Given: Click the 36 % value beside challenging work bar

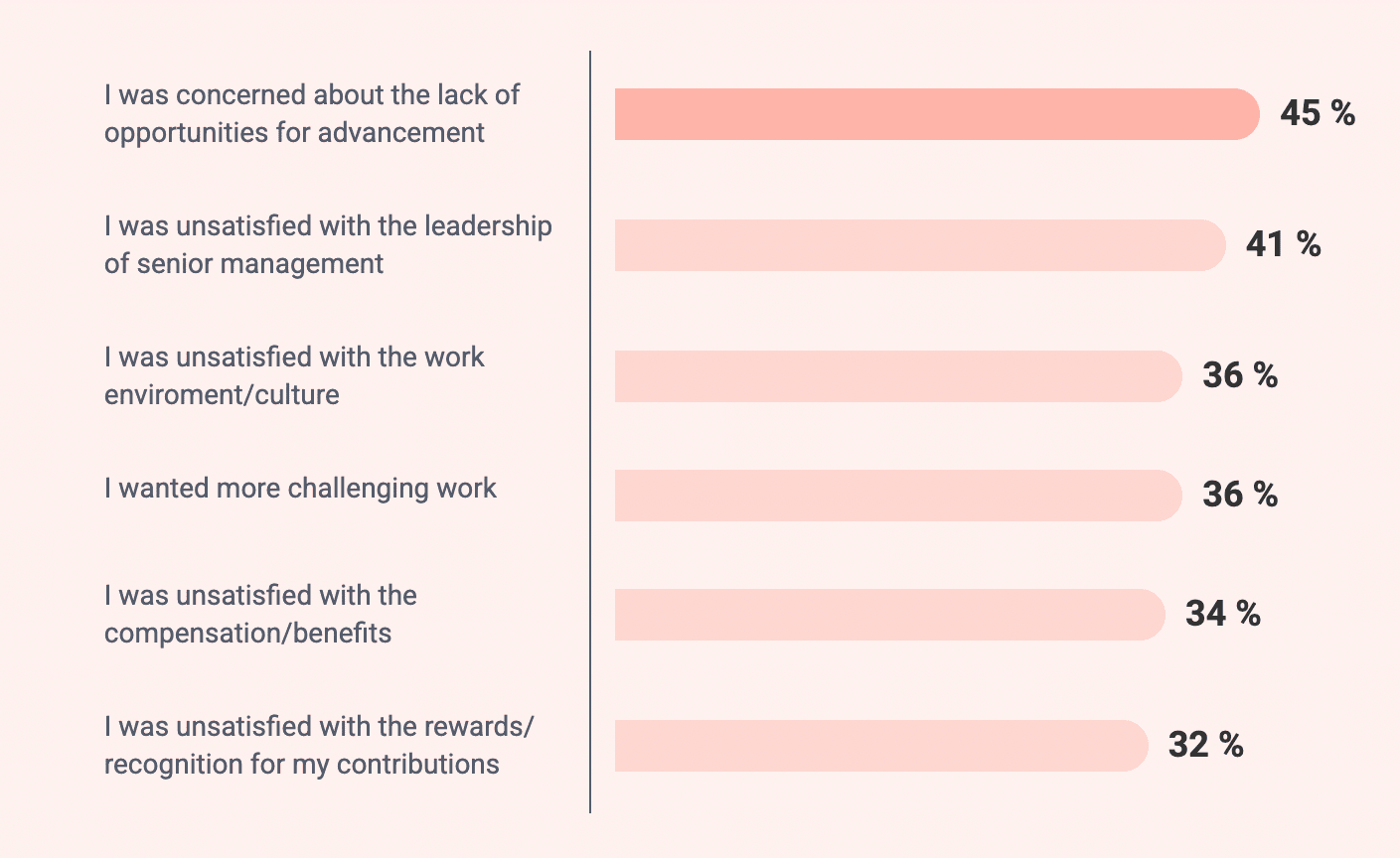Looking at the screenshot, I should (1240, 496).
